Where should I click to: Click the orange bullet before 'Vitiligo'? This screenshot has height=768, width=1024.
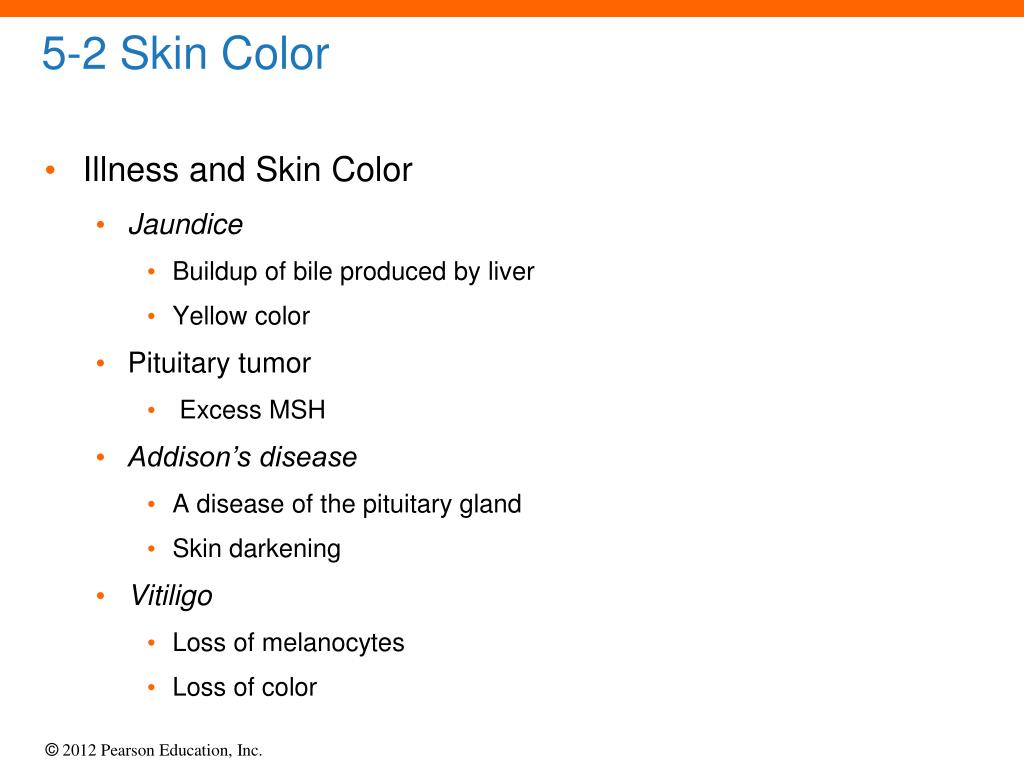pos(101,596)
